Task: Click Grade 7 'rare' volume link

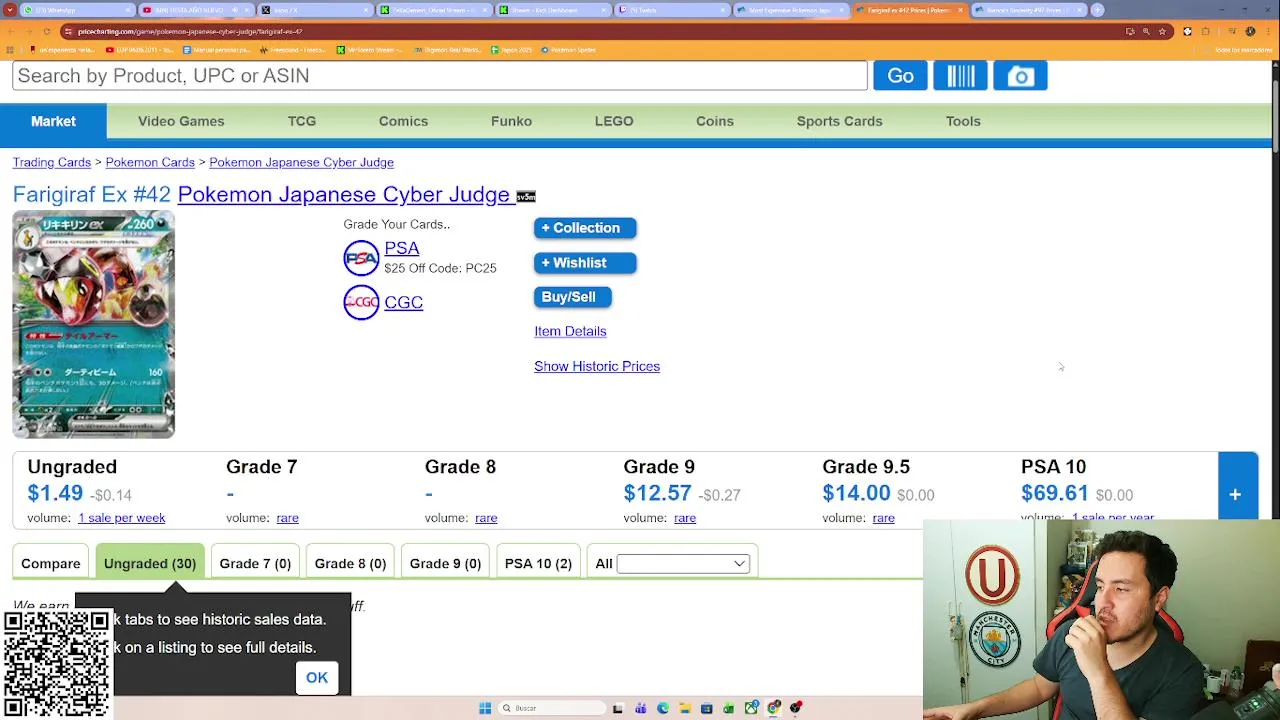Action: click(x=288, y=518)
